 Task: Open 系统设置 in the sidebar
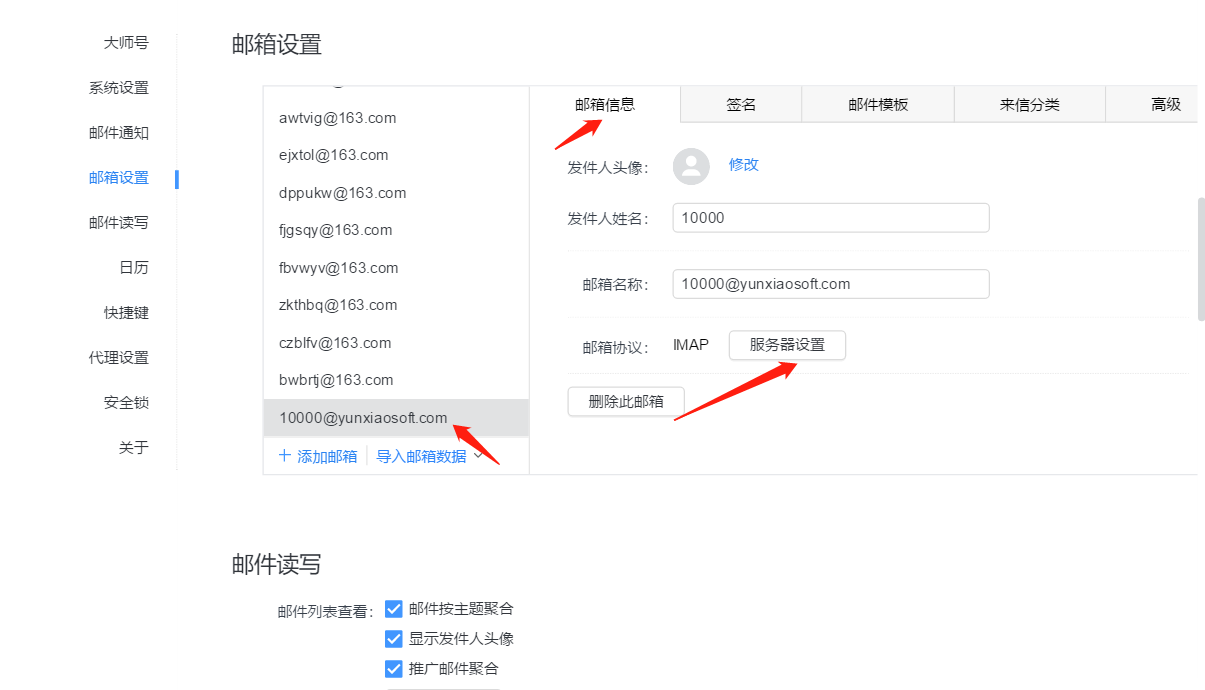[118, 88]
